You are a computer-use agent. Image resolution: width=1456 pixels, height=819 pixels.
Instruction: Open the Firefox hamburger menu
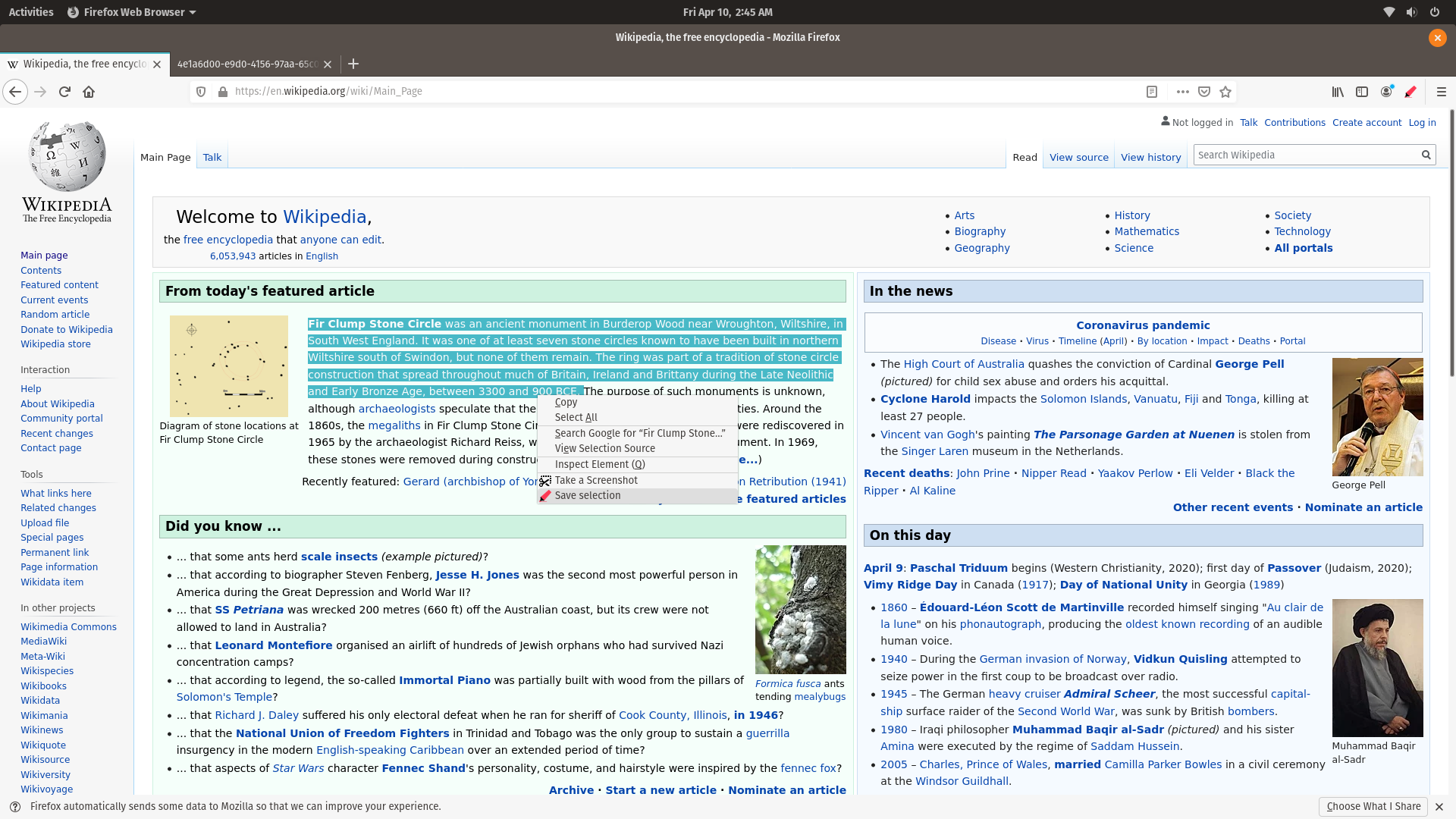point(1441,92)
